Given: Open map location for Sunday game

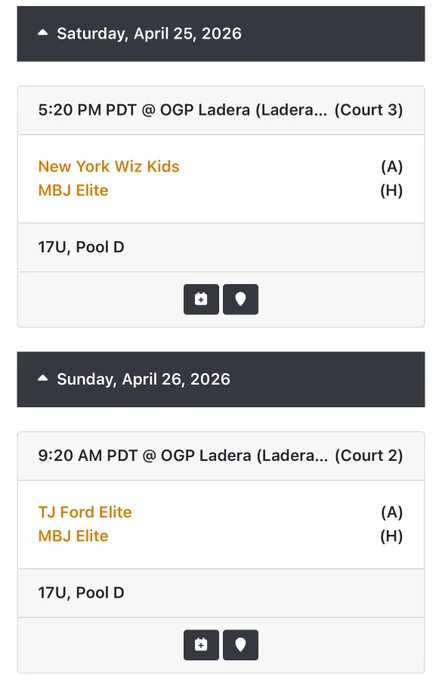Looking at the screenshot, I should [x=241, y=645].
